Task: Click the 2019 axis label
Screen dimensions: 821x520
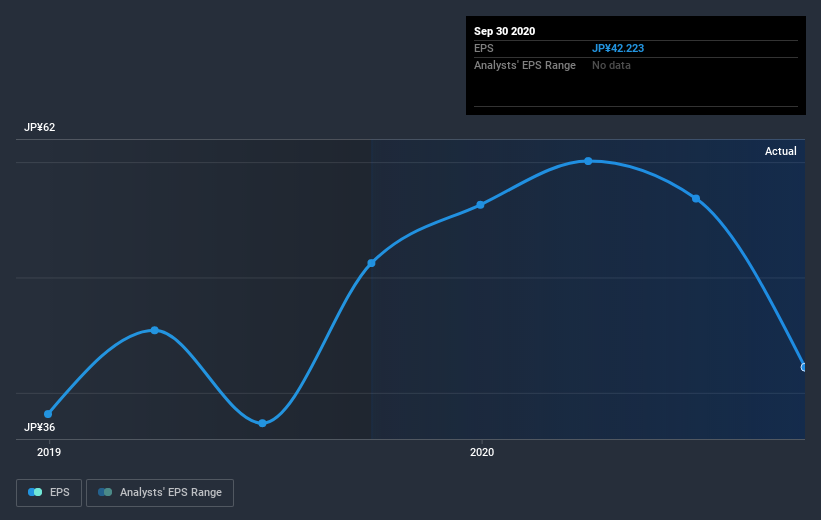Action: click(49, 452)
